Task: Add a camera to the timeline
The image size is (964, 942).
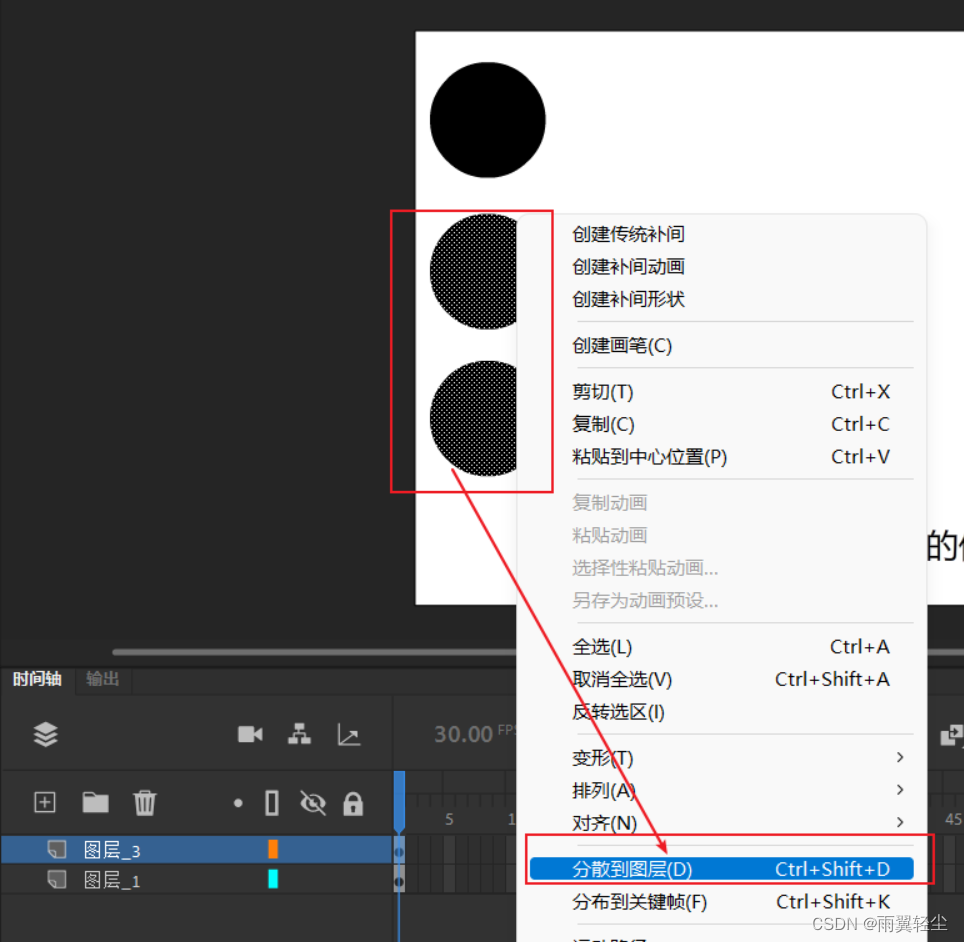Action: pos(250,735)
